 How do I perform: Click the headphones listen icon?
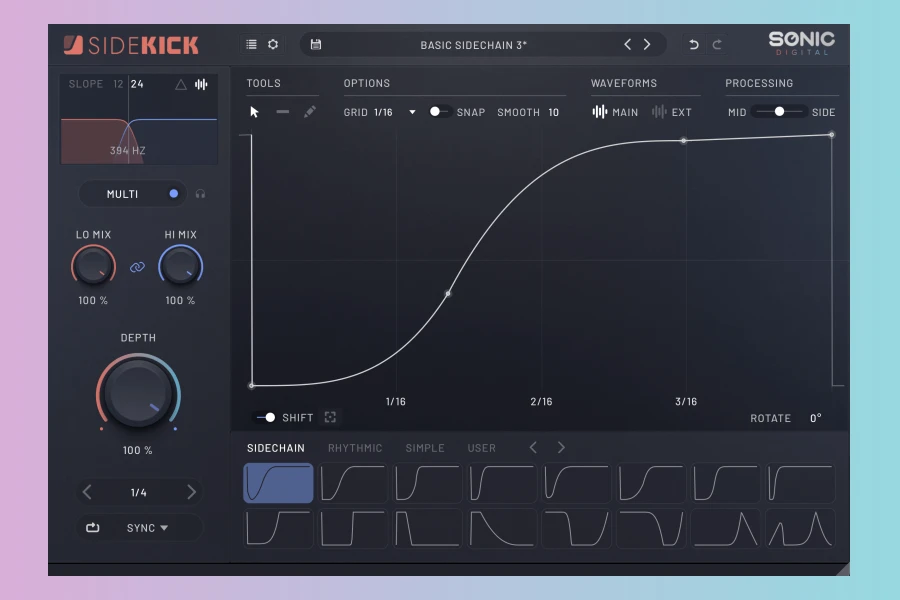coord(200,194)
